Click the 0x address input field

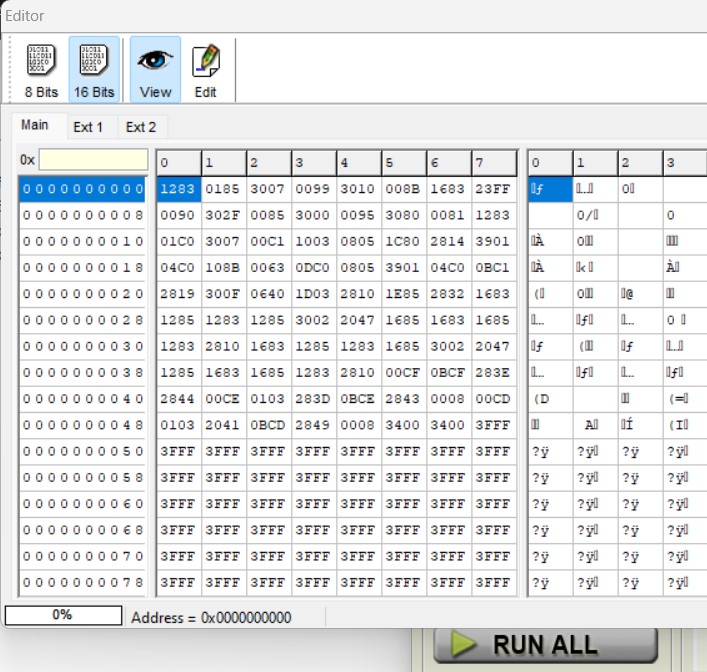[x=93, y=161]
